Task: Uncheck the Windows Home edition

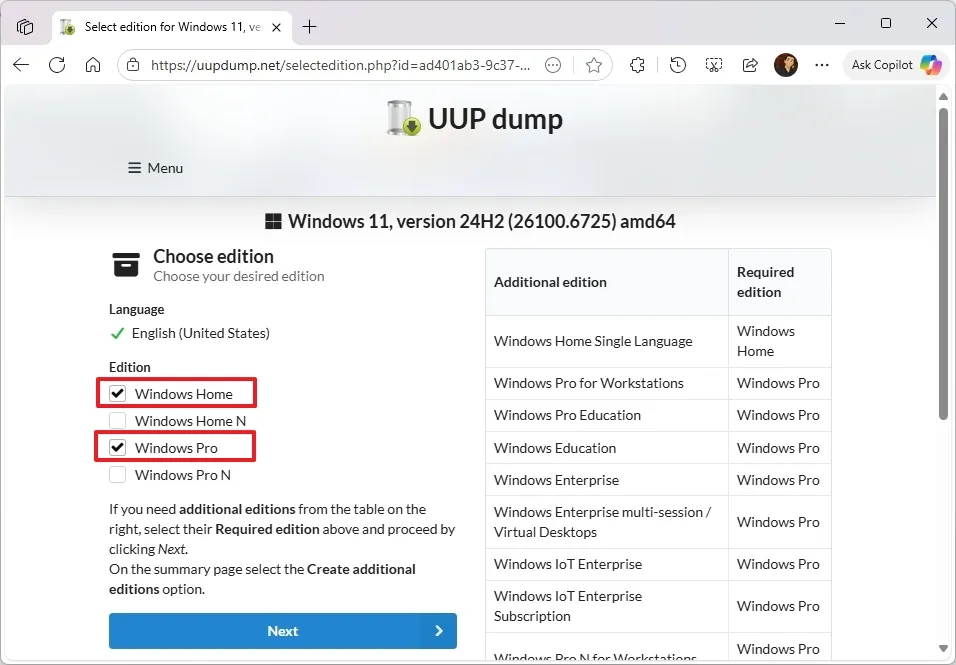Action: point(118,394)
